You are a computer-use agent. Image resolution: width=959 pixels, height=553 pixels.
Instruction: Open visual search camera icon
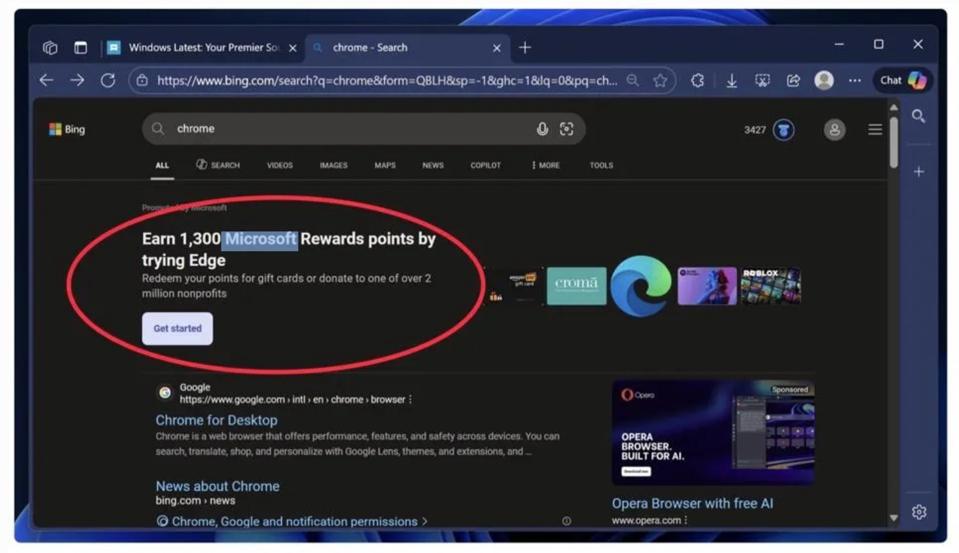click(566, 129)
